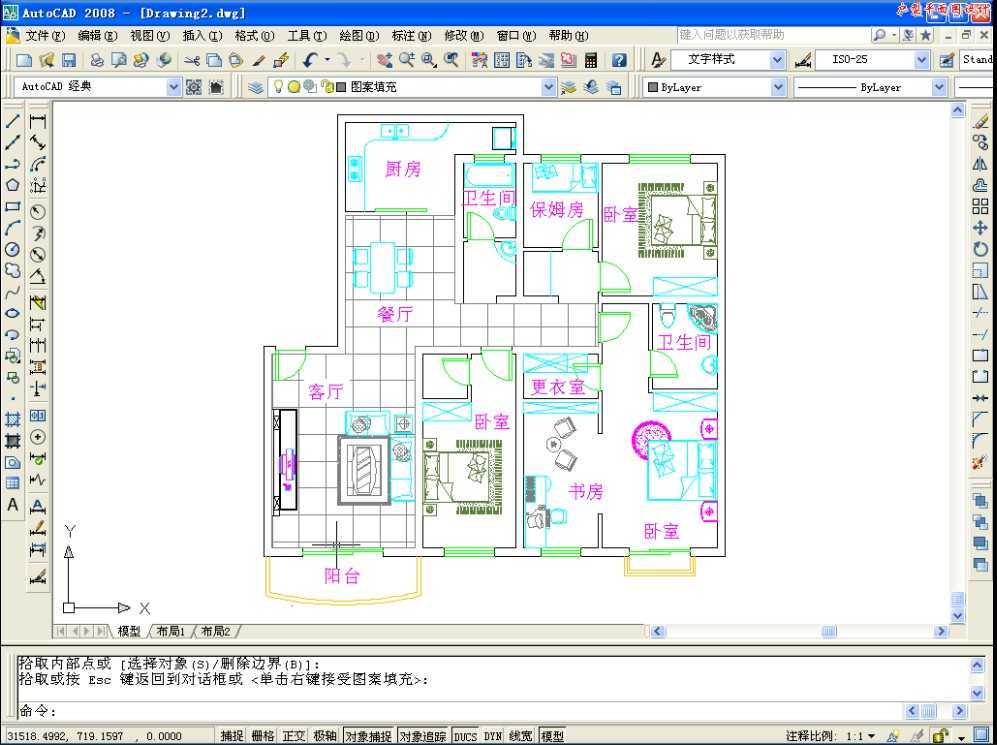Select the Rectangle draw tool
The height and width of the screenshot is (745, 997).
pyautogui.click(x=12, y=207)
